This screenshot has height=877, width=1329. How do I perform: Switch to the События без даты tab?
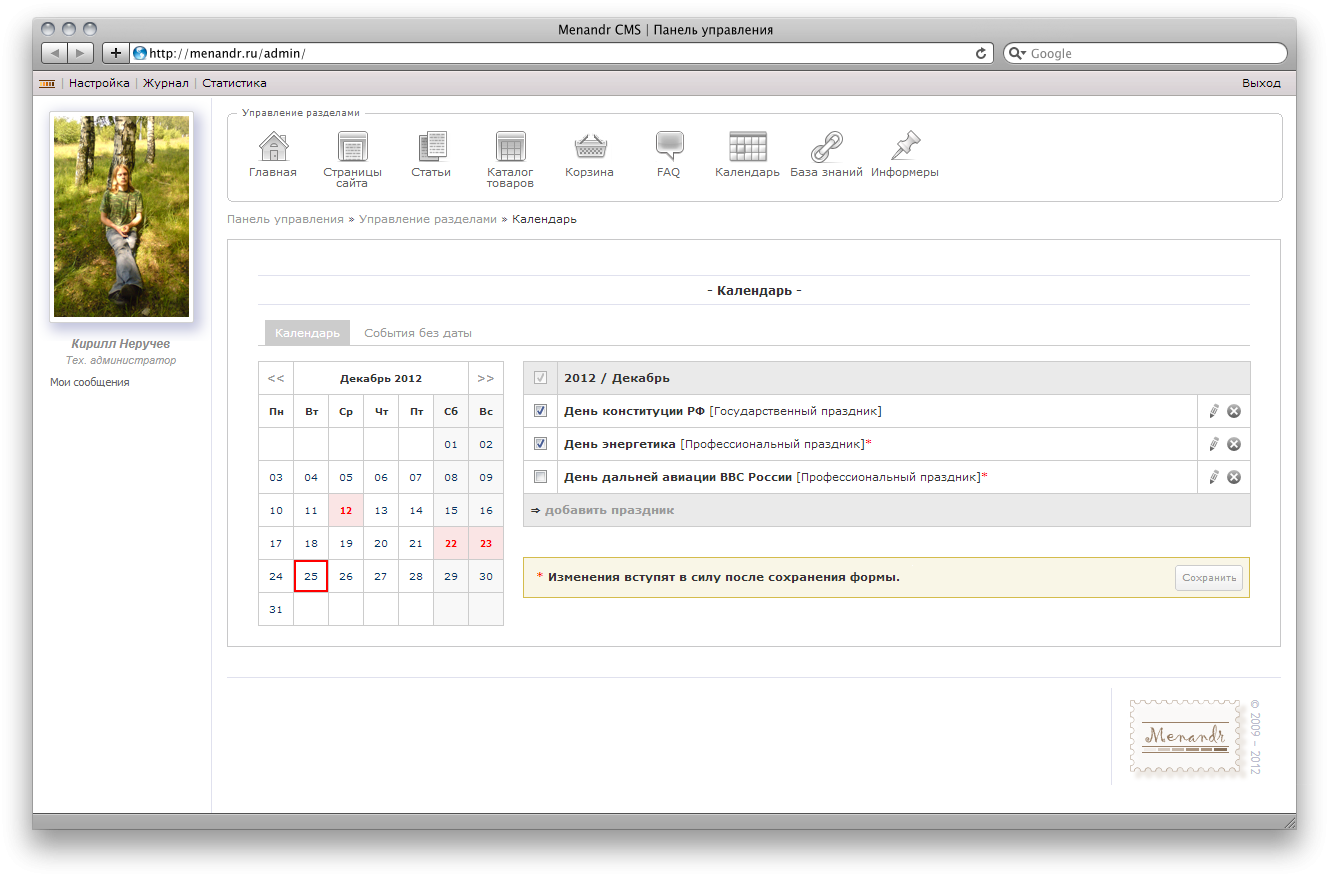pyautogui.click(x=417, y=332)
